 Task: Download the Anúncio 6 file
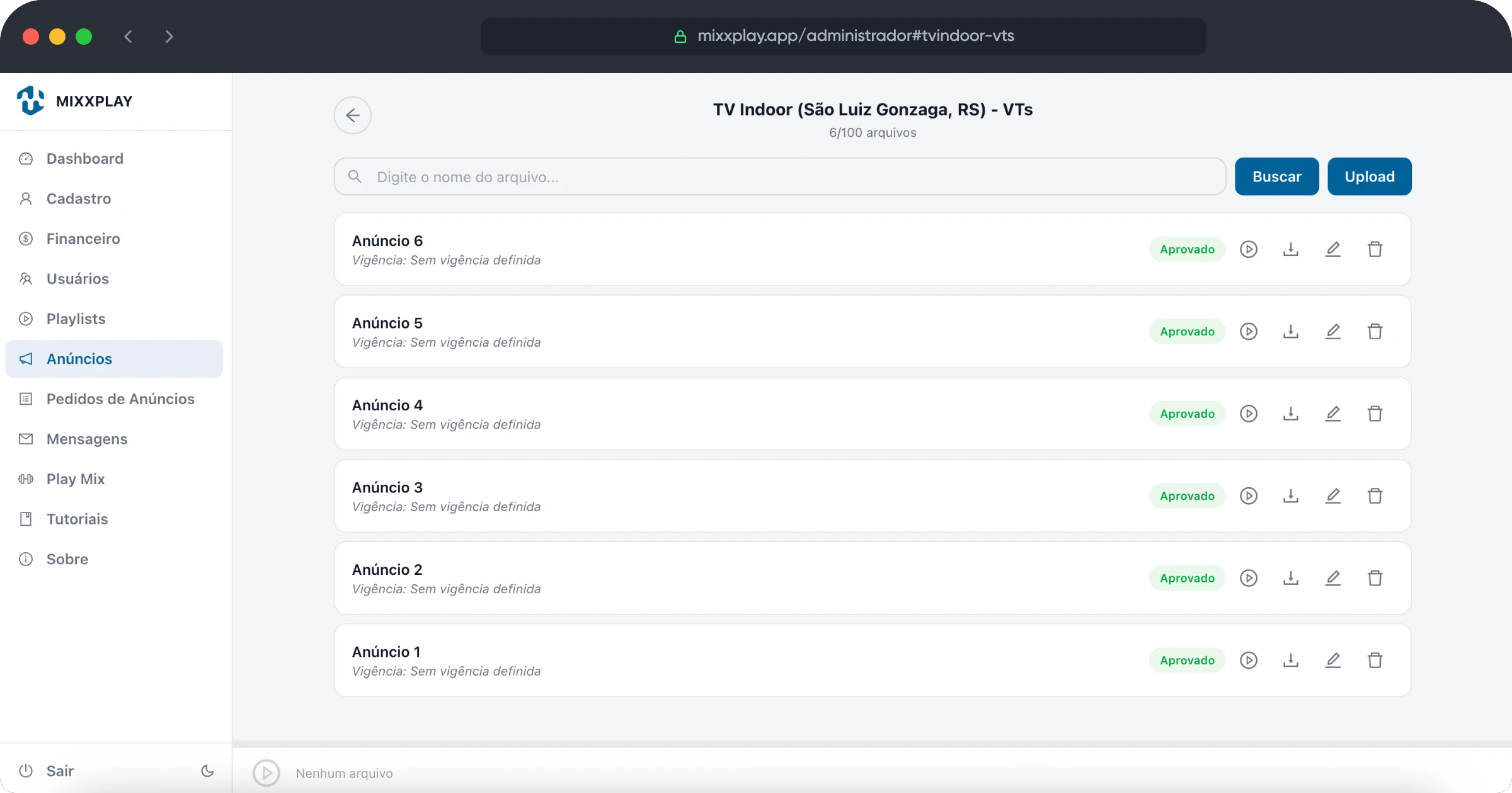coord(1291,249)
